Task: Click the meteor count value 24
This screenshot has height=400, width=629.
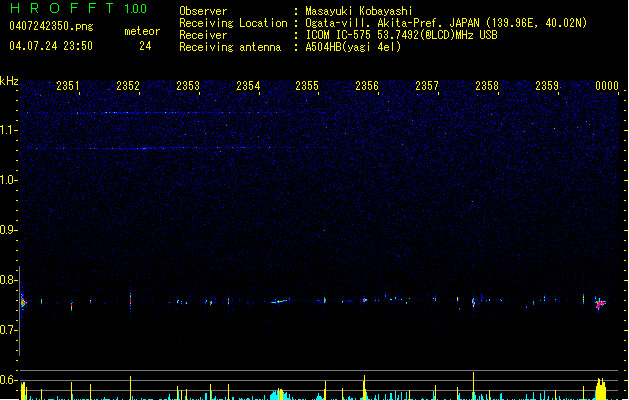Action: [x=145, y=46]
